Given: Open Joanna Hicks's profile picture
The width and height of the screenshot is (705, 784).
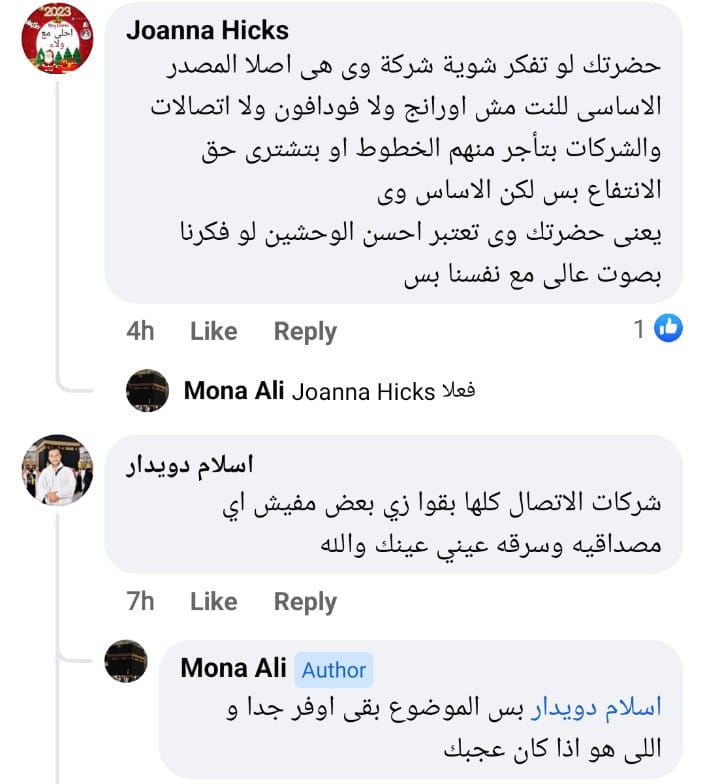Looking at the screenshot, I should point(57,38).
